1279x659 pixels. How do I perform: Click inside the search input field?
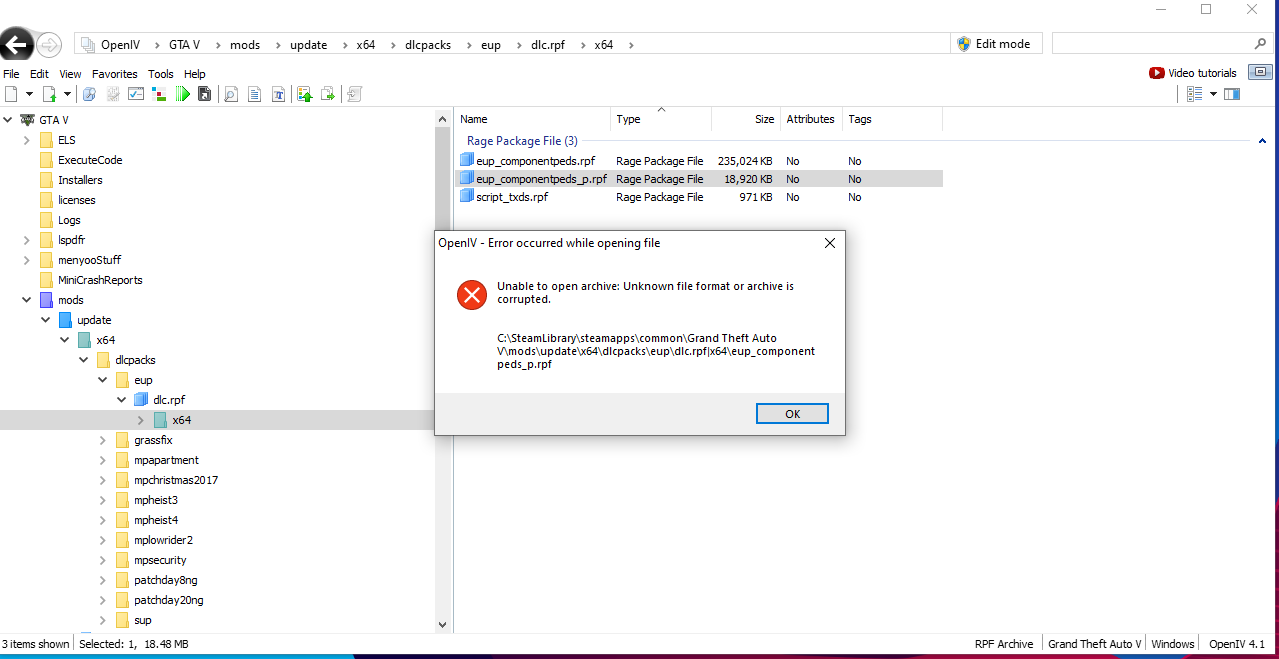click(x=1150, y=44)
